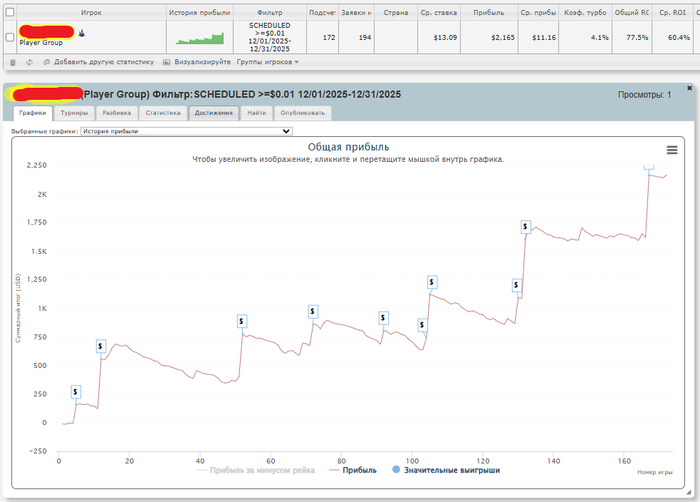700x502 pixels.
Task: Click the 77.5% total ROI value
Action: (637, 38)
